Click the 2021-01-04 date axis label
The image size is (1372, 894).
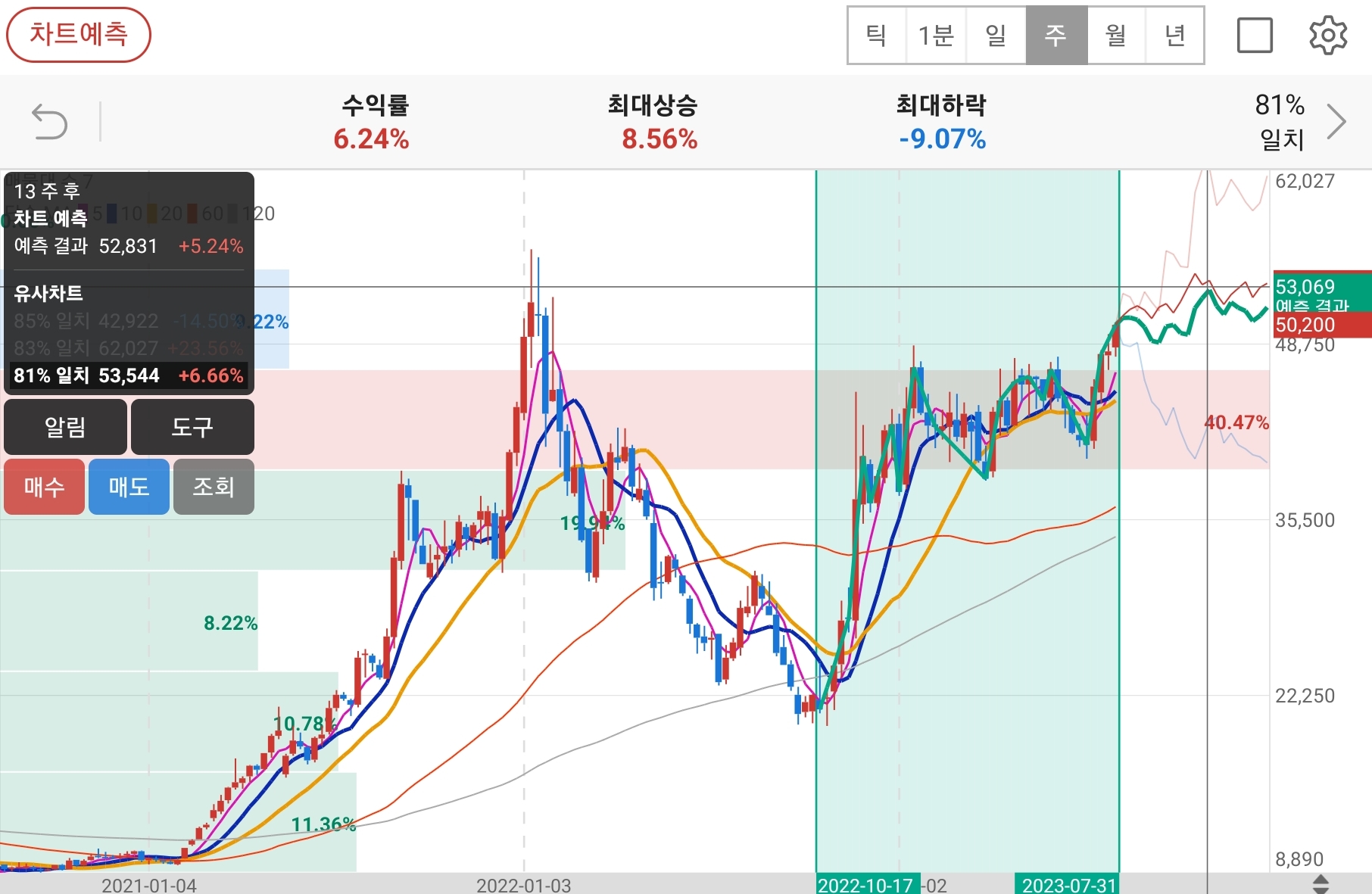(149, 885)
